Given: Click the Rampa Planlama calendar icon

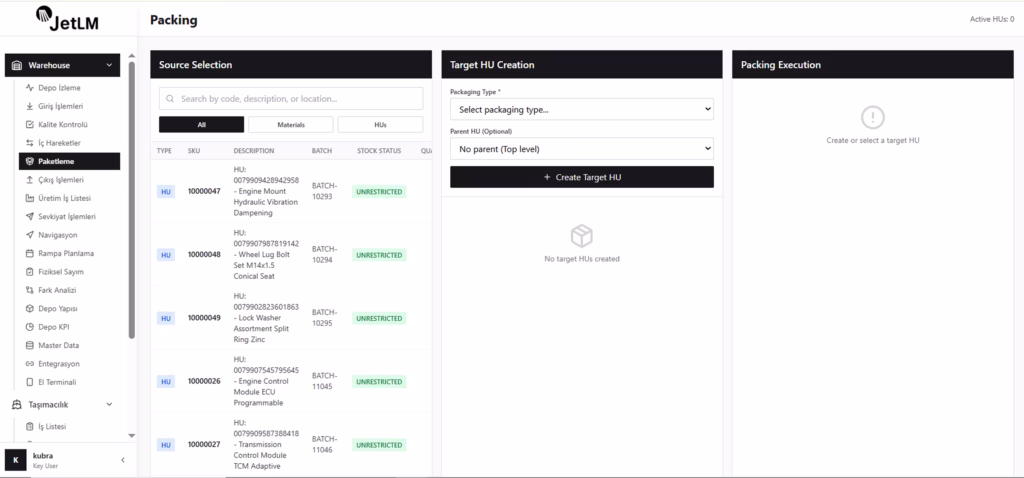Looking at the screenshot, I should (30, 253).
